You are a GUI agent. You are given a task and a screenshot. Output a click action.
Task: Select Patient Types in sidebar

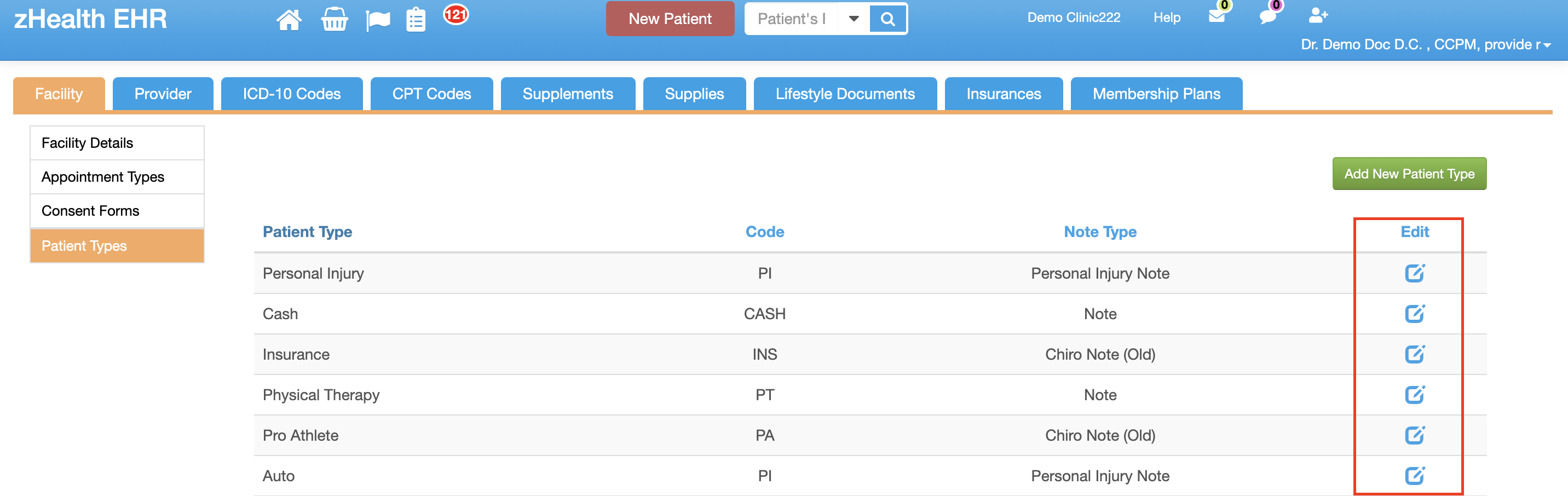pyautogui.click(x=117, y=246)
